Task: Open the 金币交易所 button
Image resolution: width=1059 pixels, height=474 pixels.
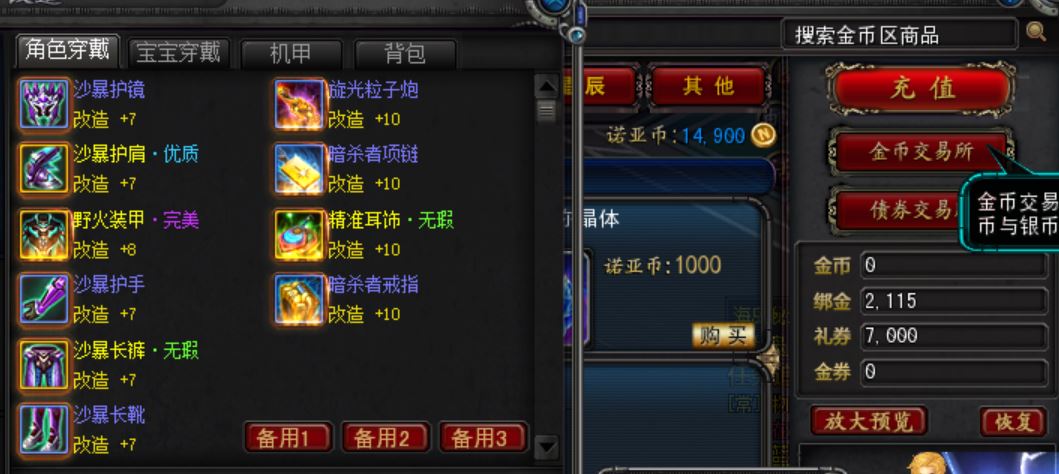Action: [x=922, y=152]
